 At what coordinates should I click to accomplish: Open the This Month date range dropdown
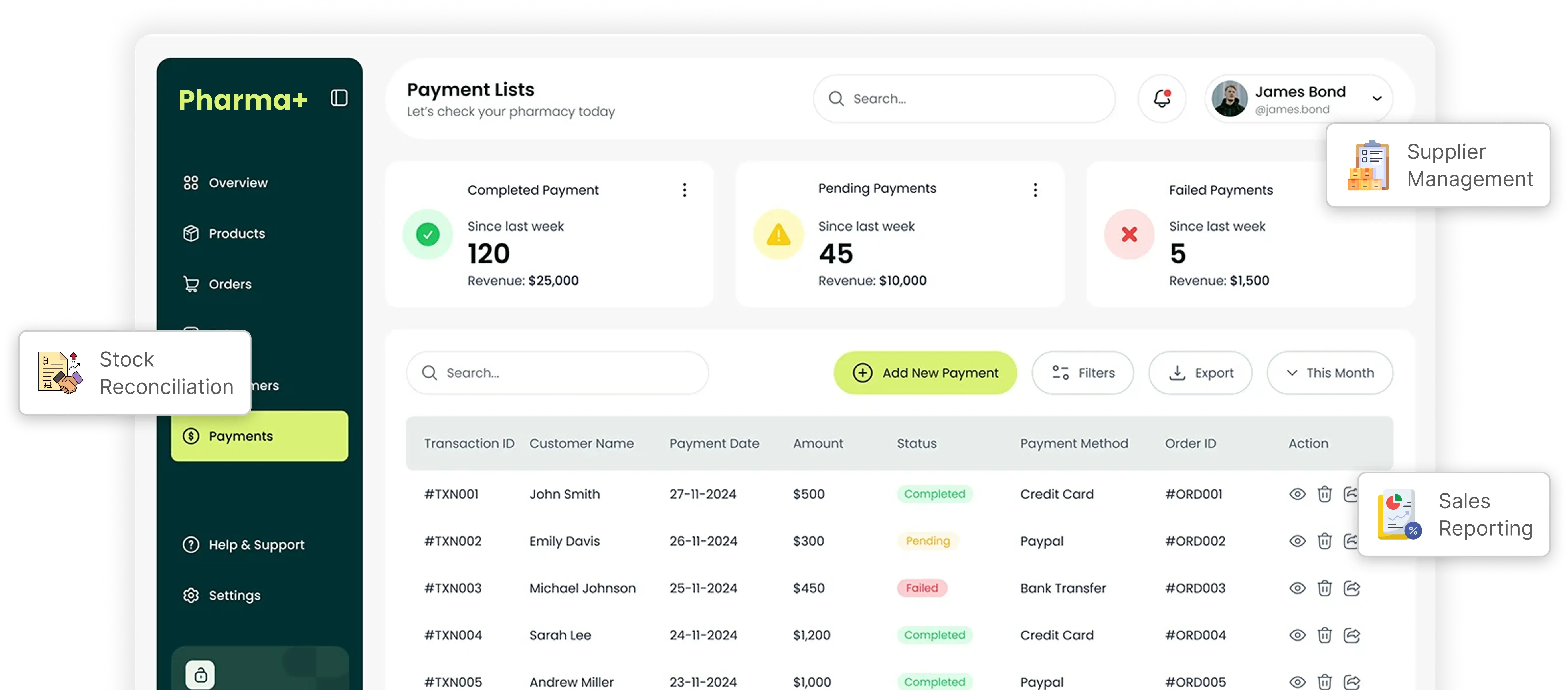point(1330,373)
